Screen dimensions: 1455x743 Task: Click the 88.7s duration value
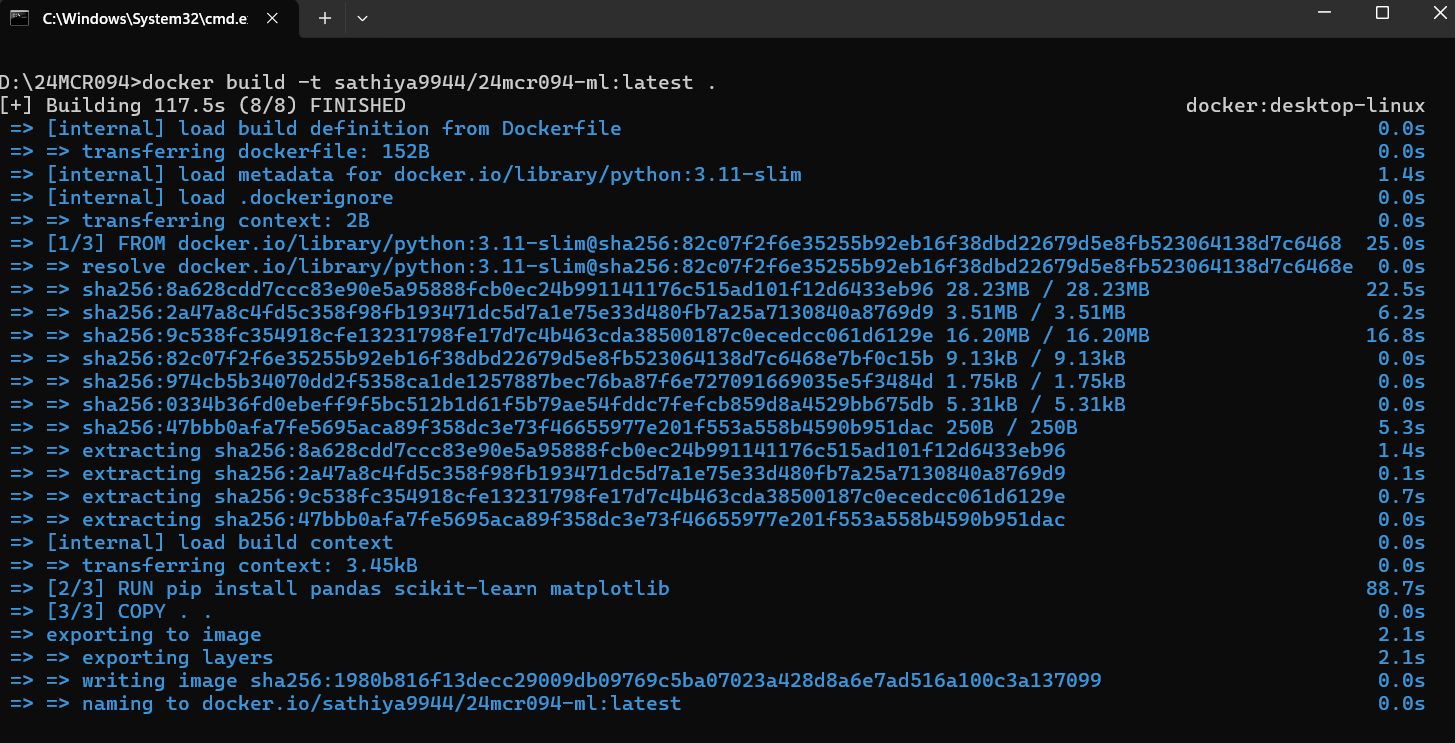point(1395,588)
